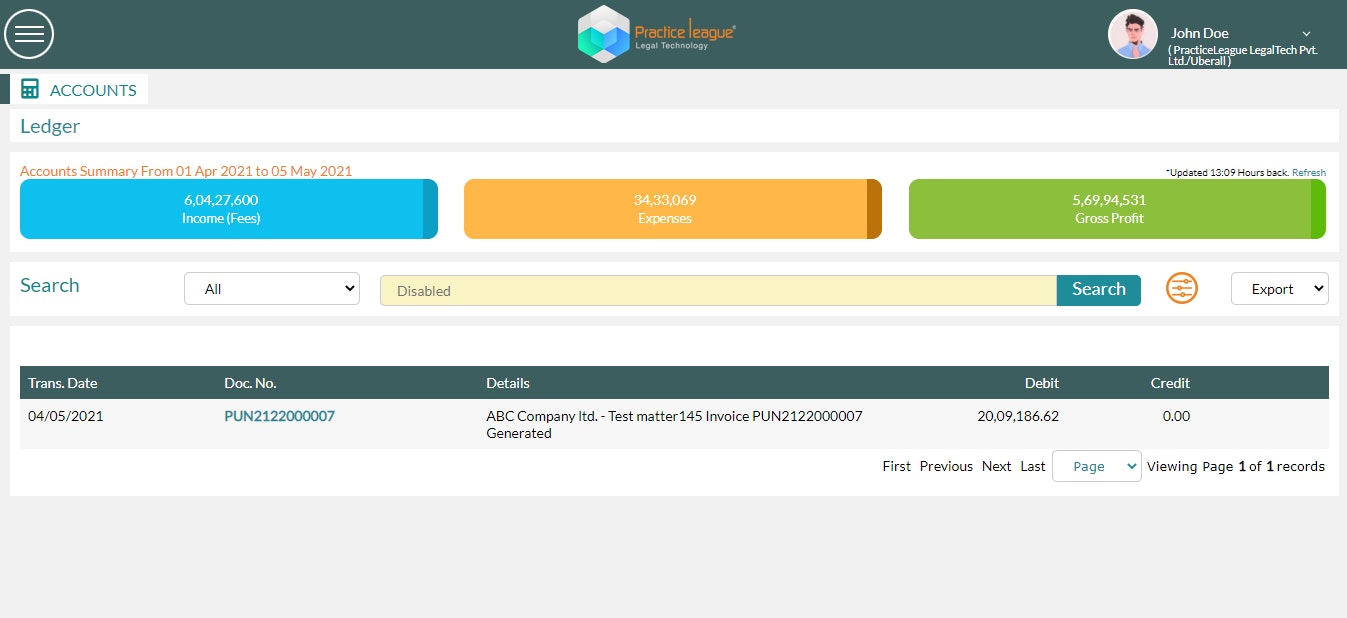Image resolution: width=1347 pixels, height=618 pixels.
Task: Click the Disabled search input field
Action: click(x=718, y=291)
